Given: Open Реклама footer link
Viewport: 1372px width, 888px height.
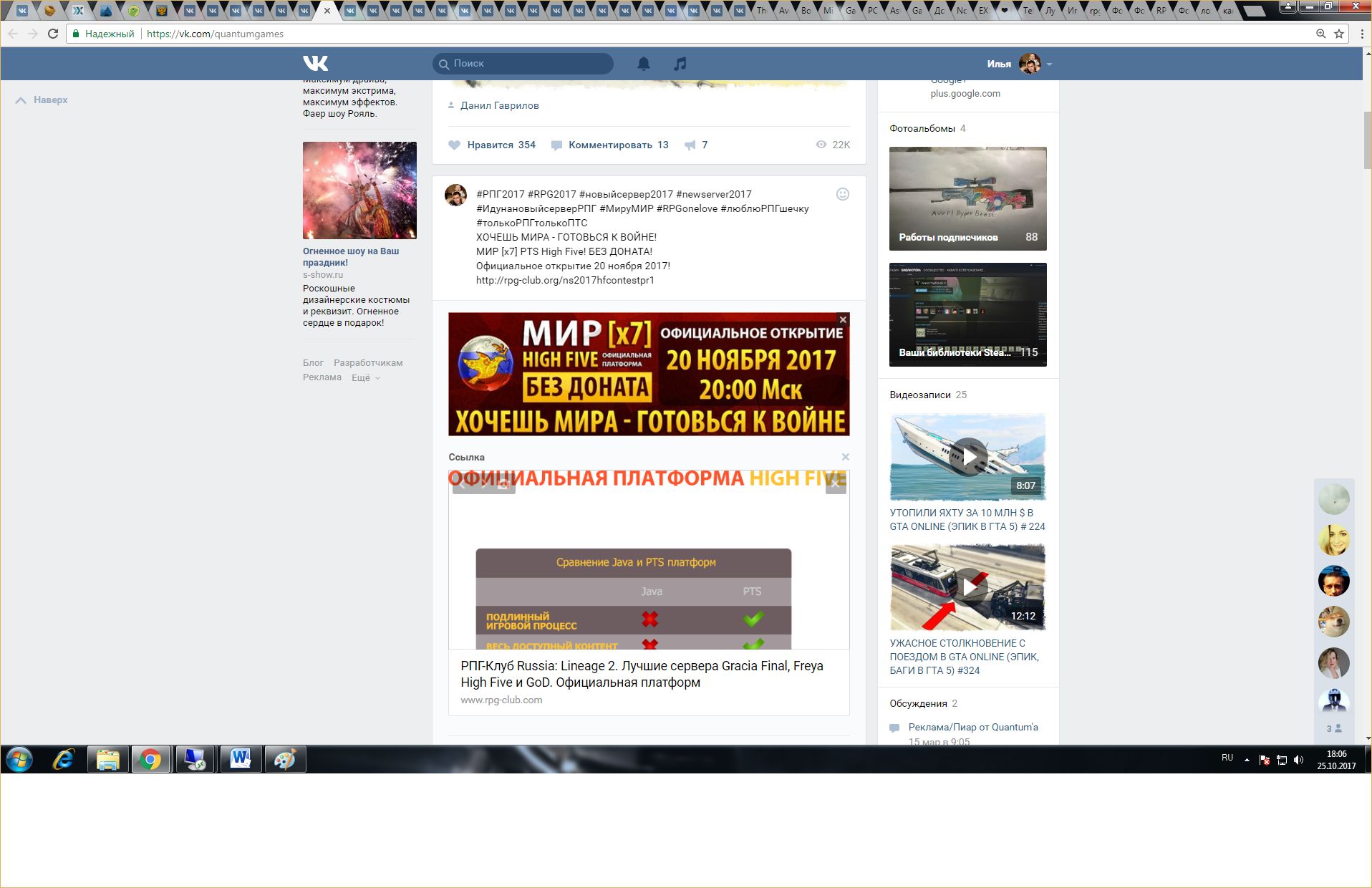Looking at the screenshot, I should pyautogui.click(x=322, y=377).
